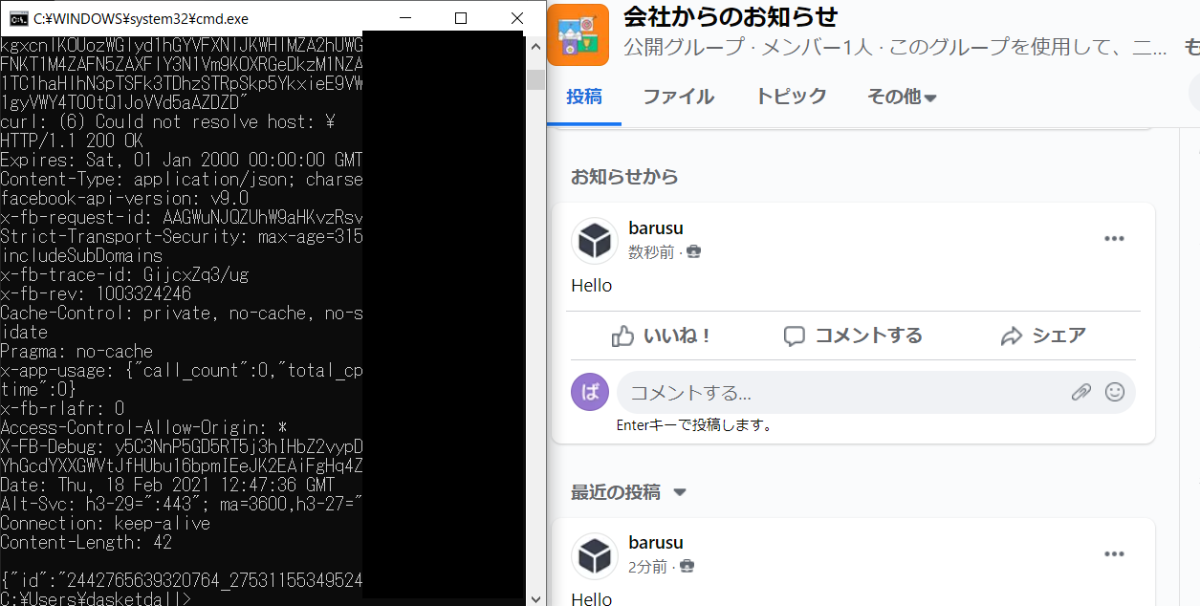
Task: Open the emoji smiley picker in comment box
Action: point(1115,392)
